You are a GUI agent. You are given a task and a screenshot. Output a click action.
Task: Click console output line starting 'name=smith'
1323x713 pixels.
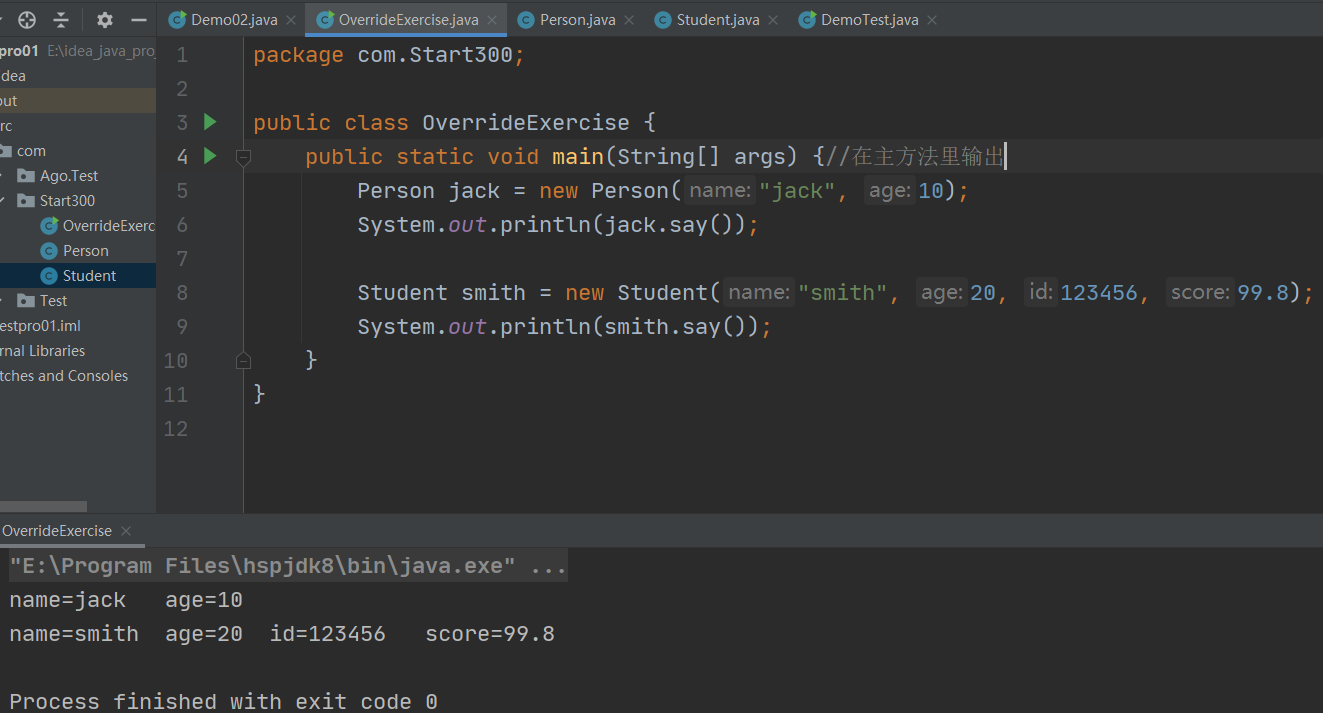[x=282, y=634]
